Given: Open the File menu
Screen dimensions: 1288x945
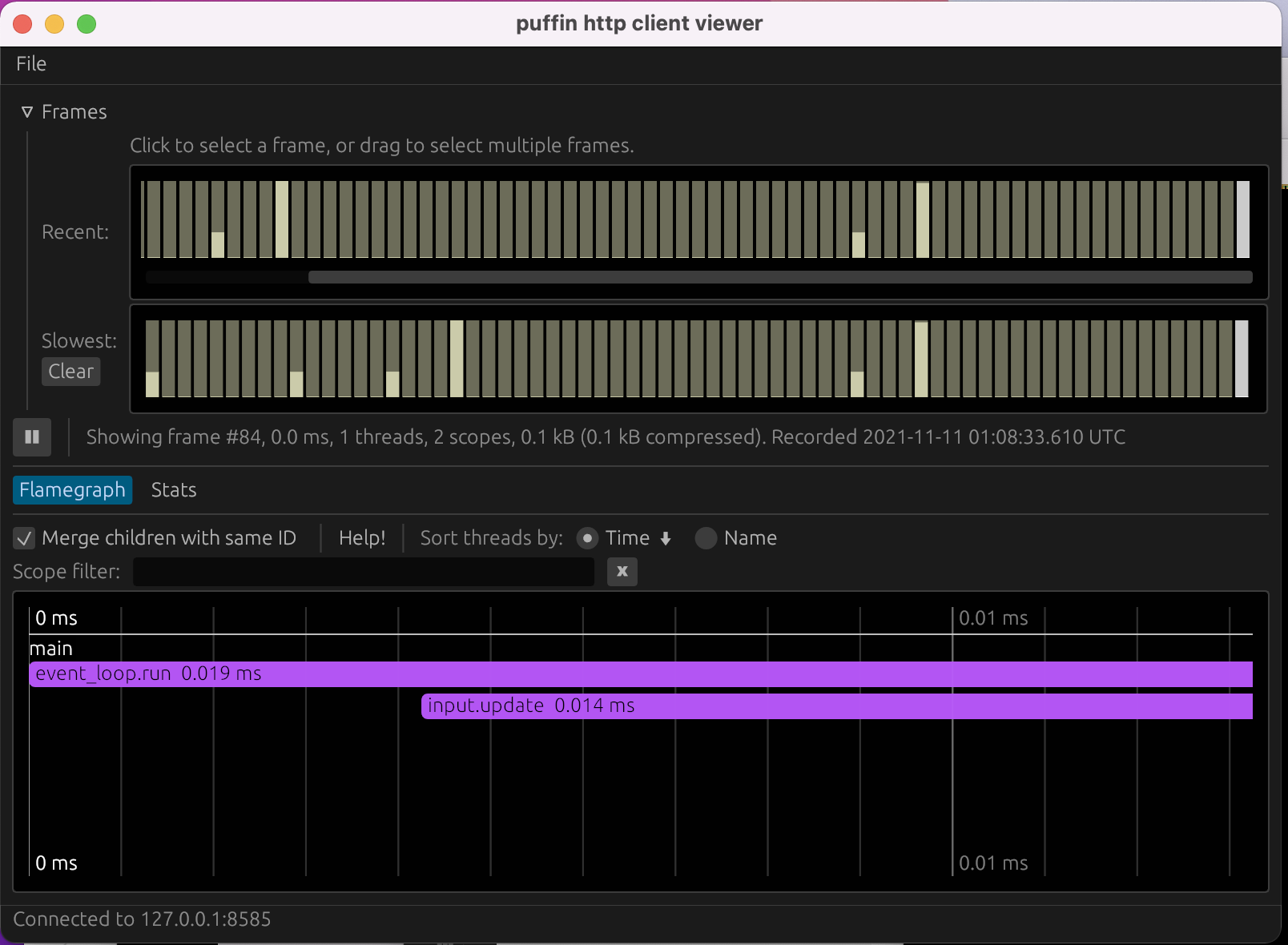Looking at the screenshot, I should [30, 64].
